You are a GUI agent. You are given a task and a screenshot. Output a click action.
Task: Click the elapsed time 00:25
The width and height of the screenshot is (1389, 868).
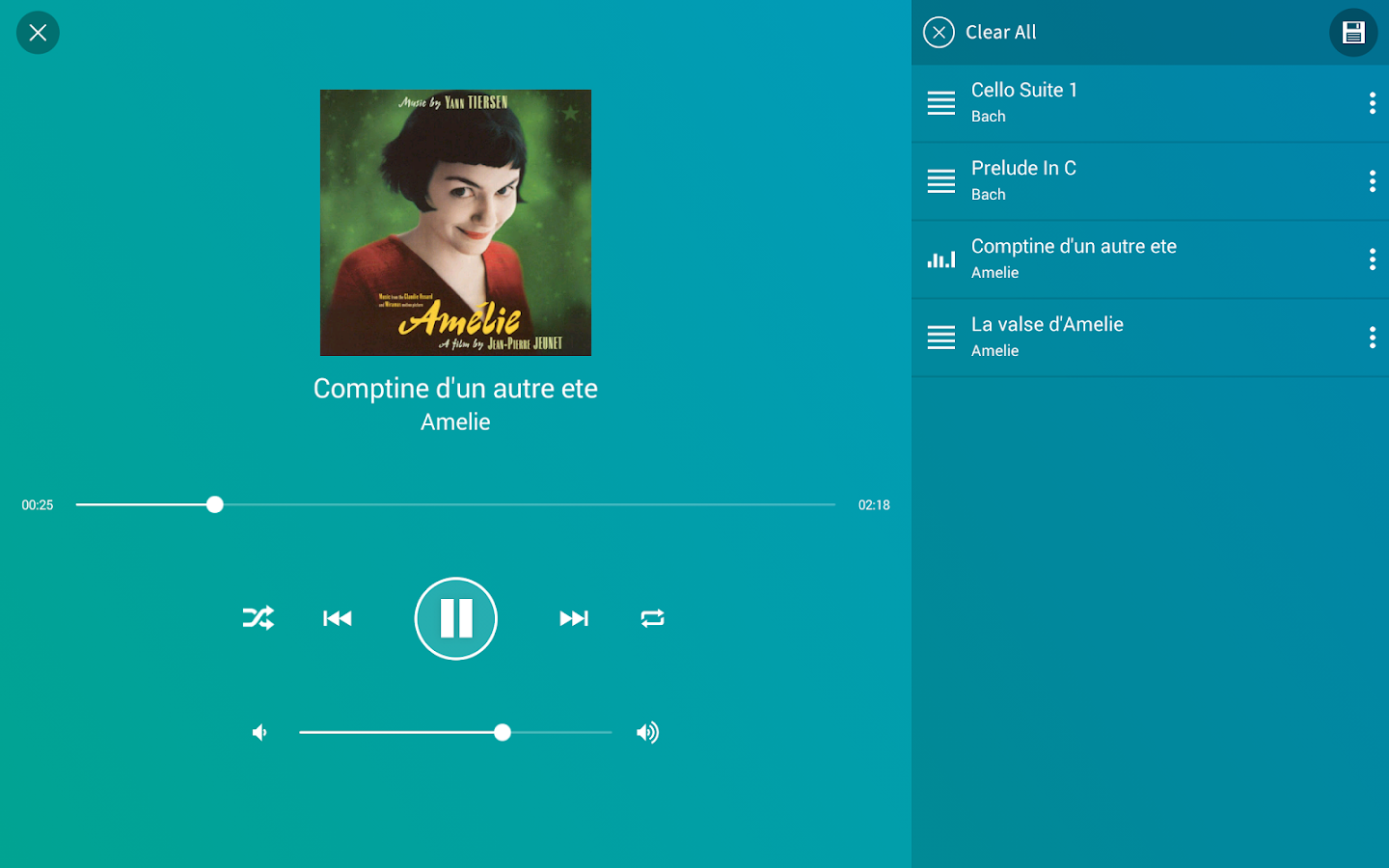38,505
